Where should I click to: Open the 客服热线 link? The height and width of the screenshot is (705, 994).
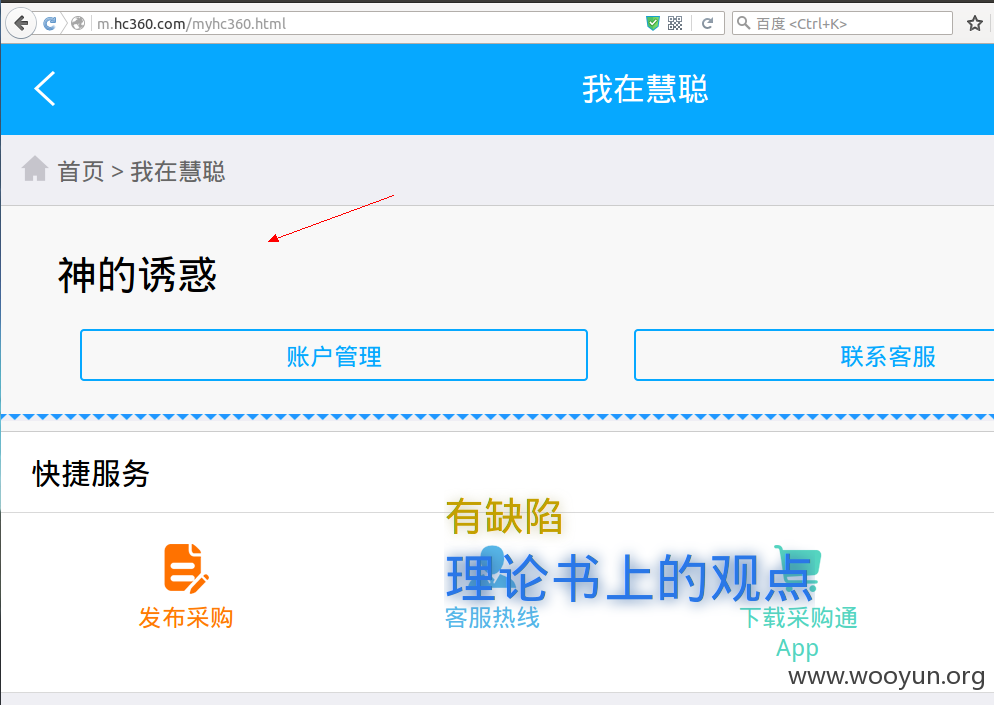click(492, 617)
